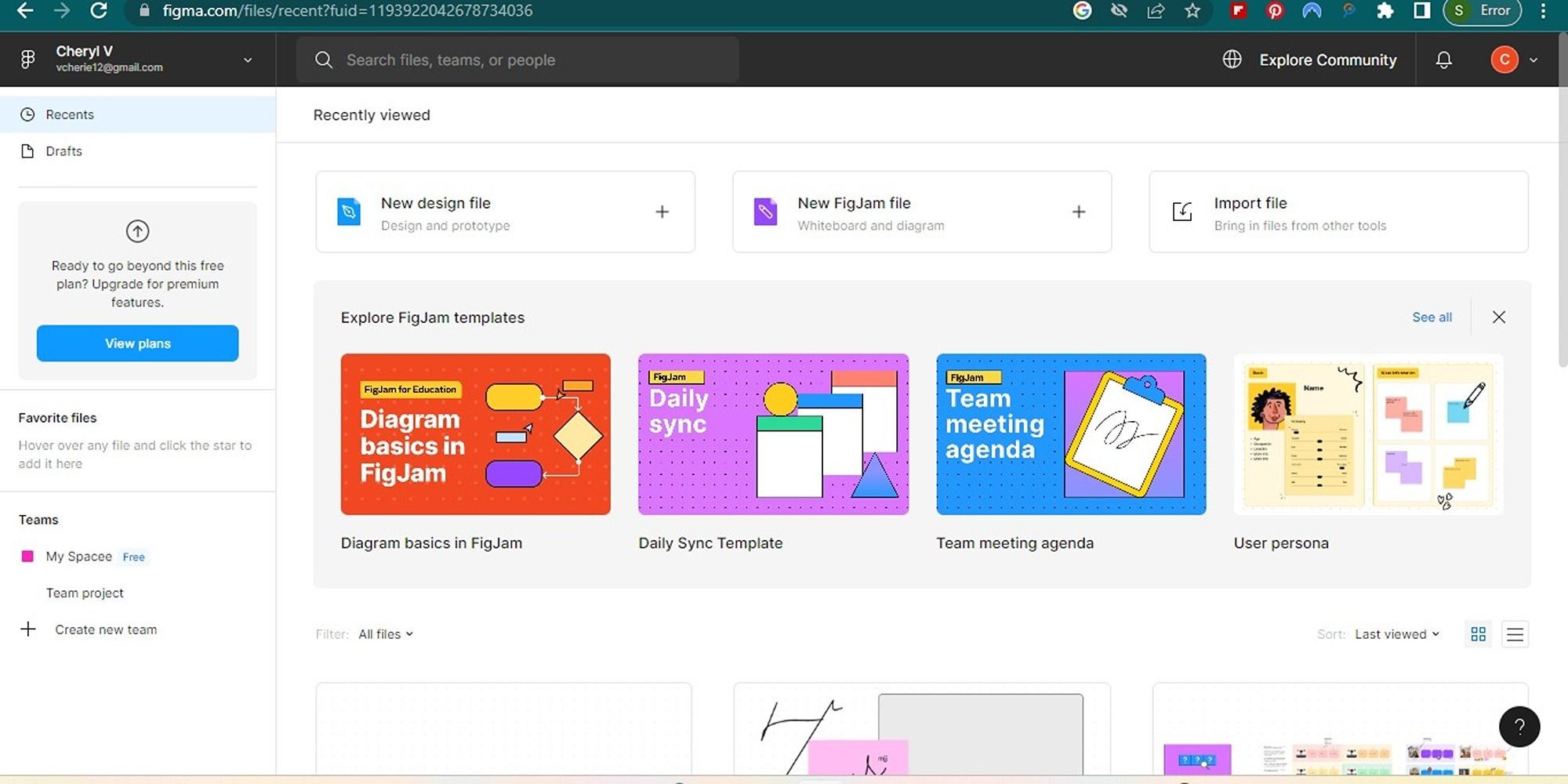Switch to list view
Image resolution: width=1568 pixels, height=784 pixels.
point(1515,634)
